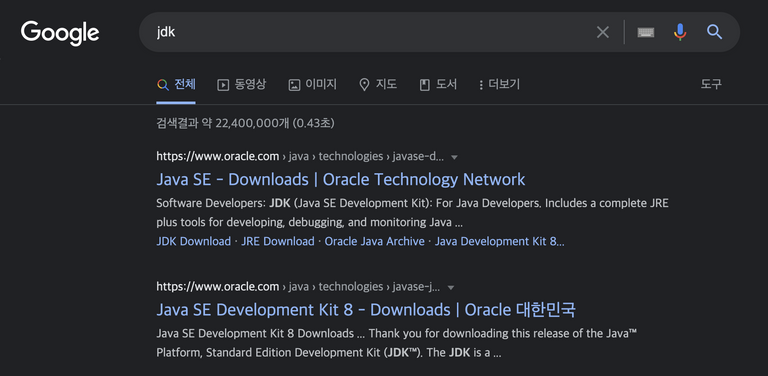Click the 검색결과 약 22,400,000개 result count
Image resolution: width=768 pixels, height=376 pixels.
245,123
